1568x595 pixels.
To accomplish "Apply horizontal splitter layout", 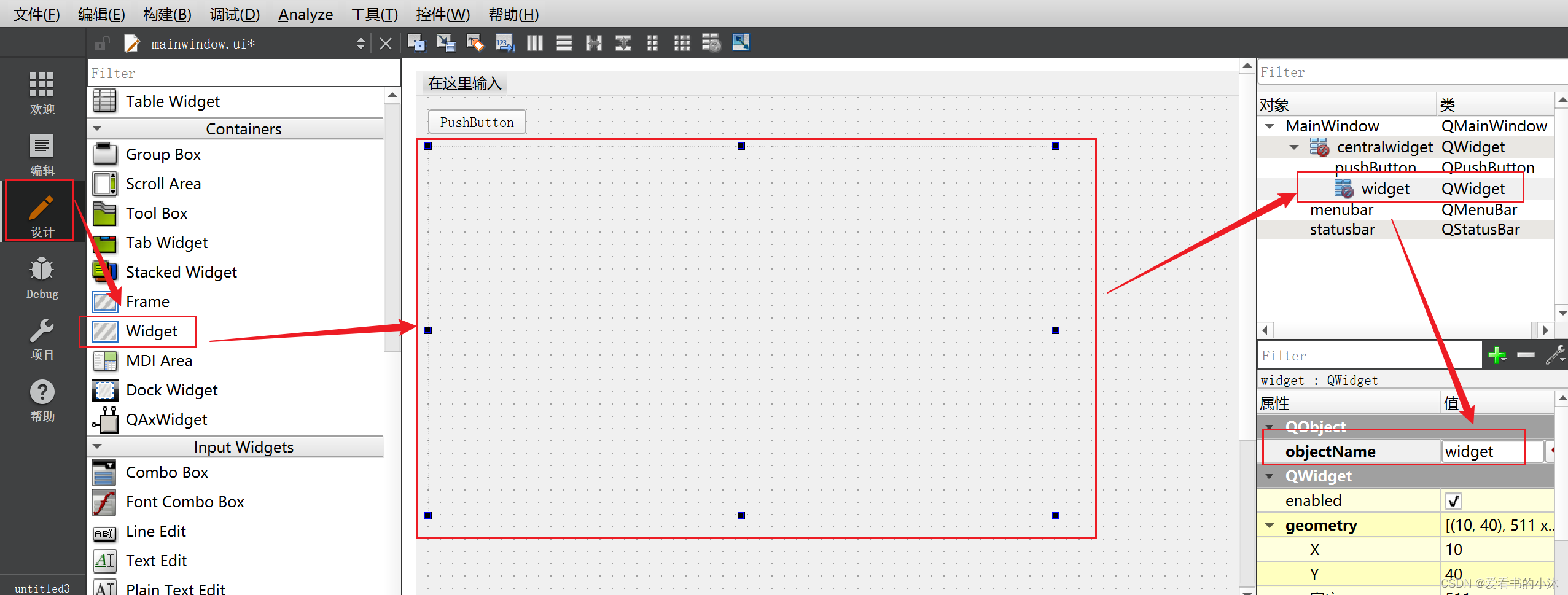I will (593, 43).
